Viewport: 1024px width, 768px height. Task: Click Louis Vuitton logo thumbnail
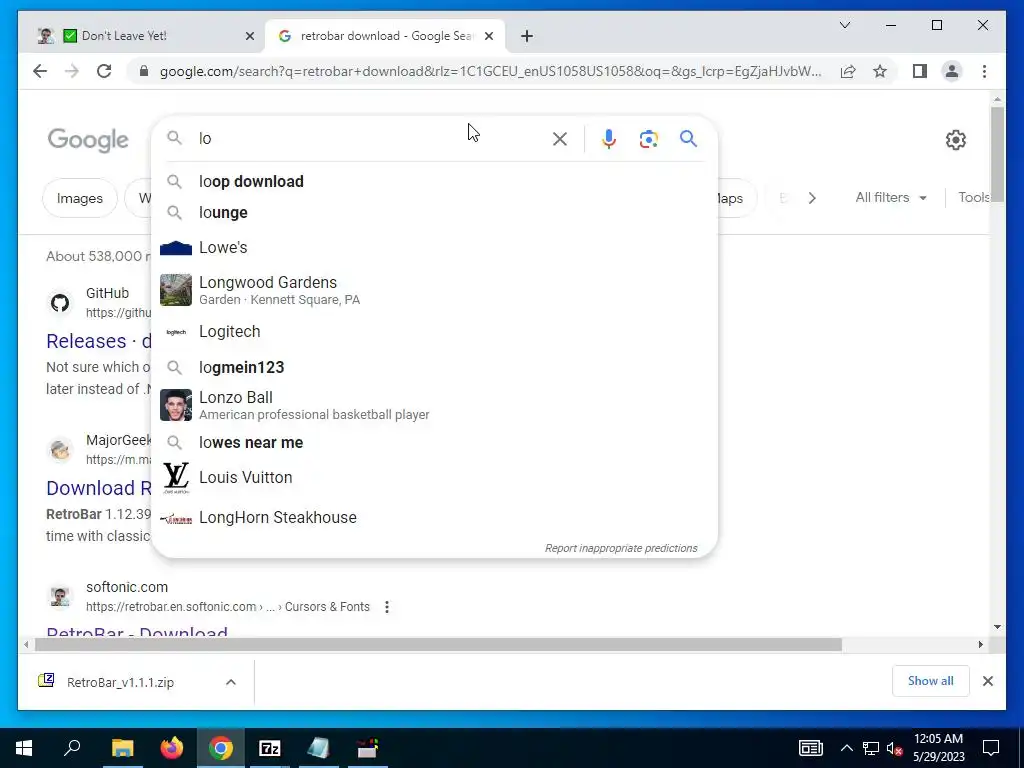[176, 477]
